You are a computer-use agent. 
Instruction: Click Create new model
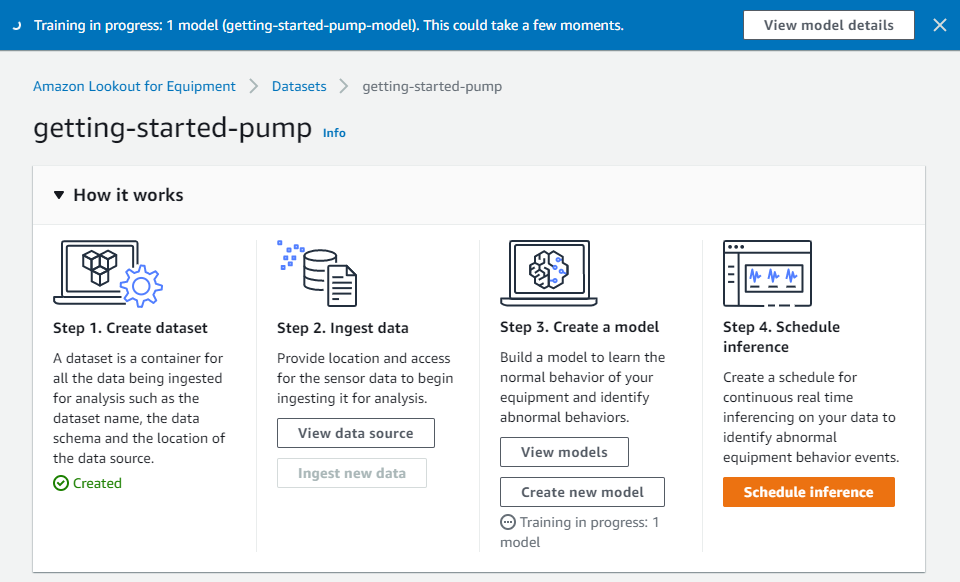coord(582,492)
